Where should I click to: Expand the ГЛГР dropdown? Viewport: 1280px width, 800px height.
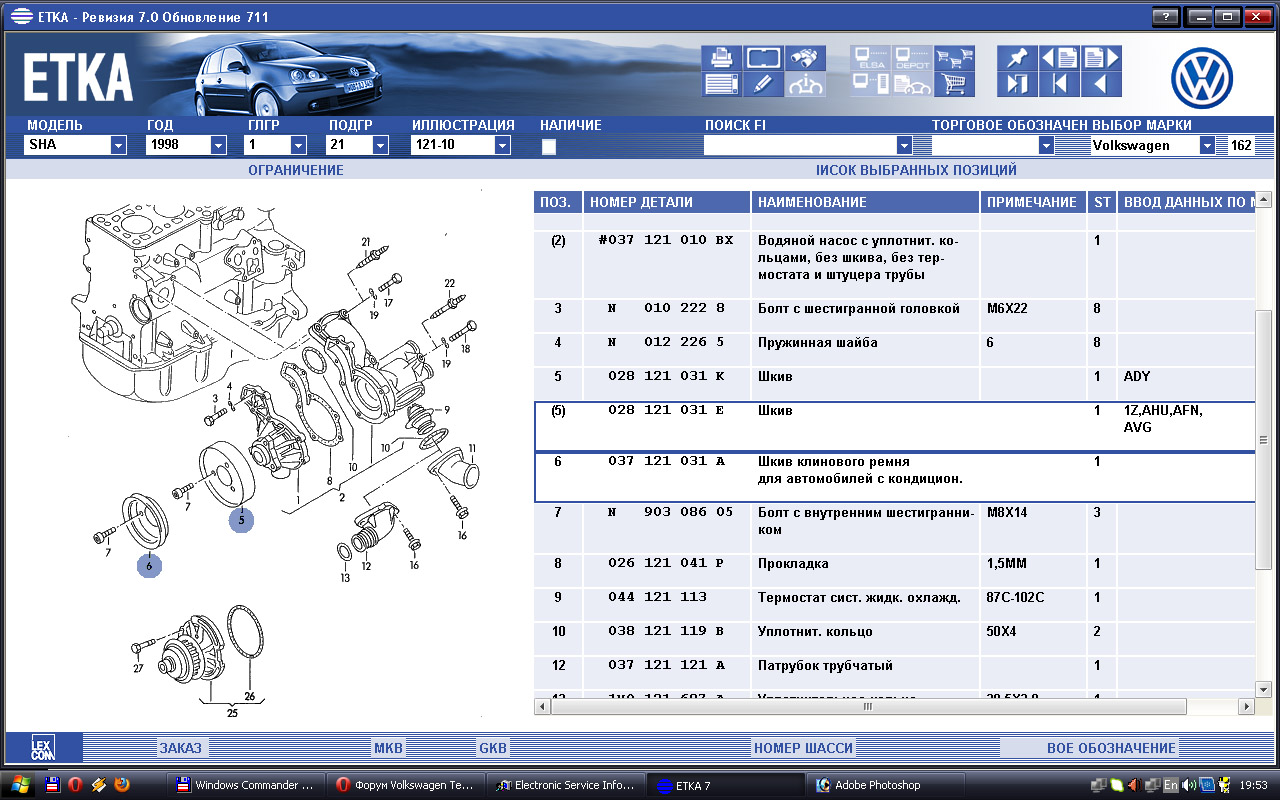click(298, 146)
